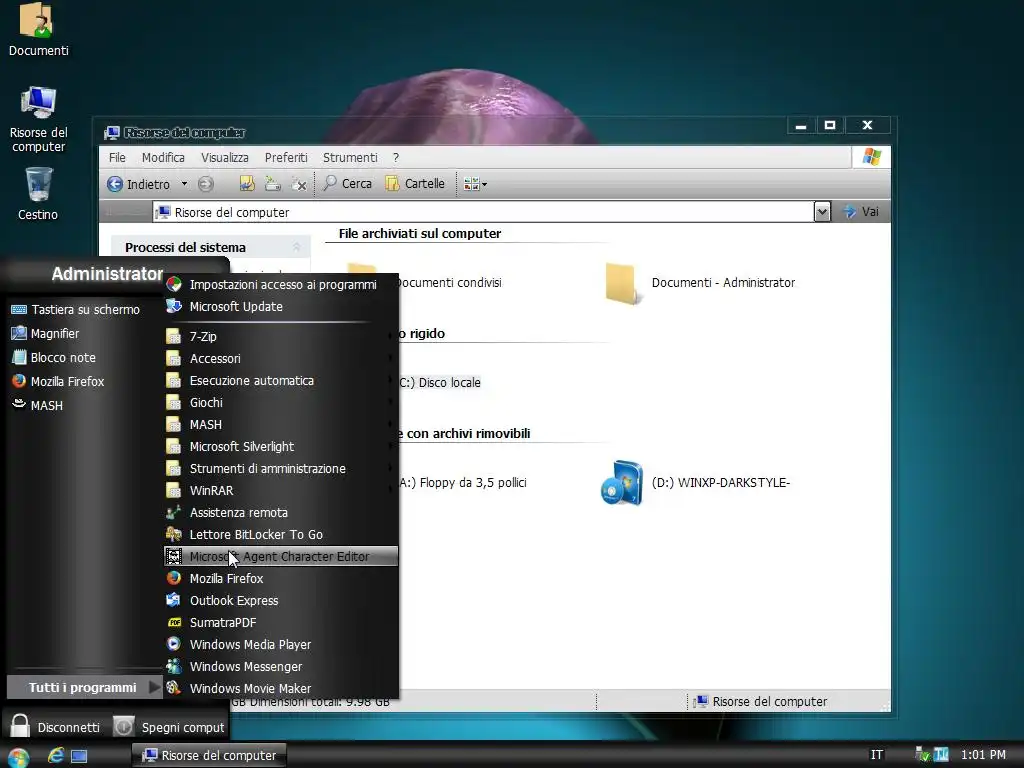Viewport: 1024px width, 768px height.
Task: Launch Internet Explorer from quick launch
Action: (x=56, y=756)
